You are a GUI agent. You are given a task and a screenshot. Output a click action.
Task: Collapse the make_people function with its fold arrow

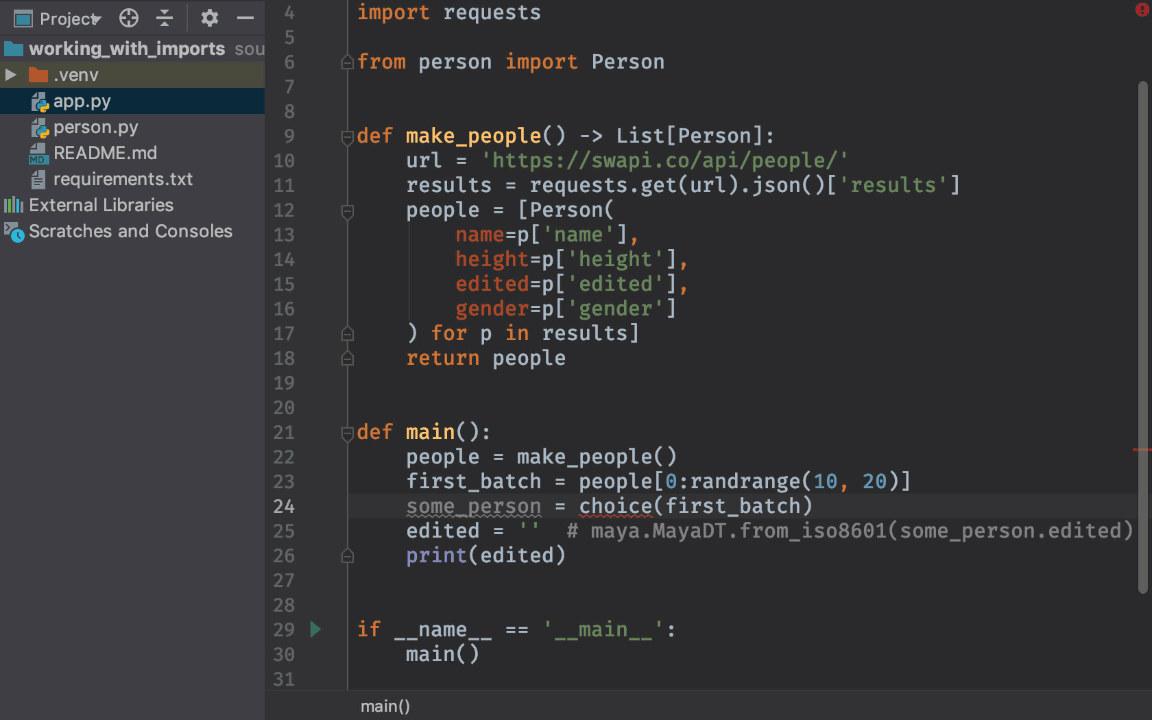(347, 135)
